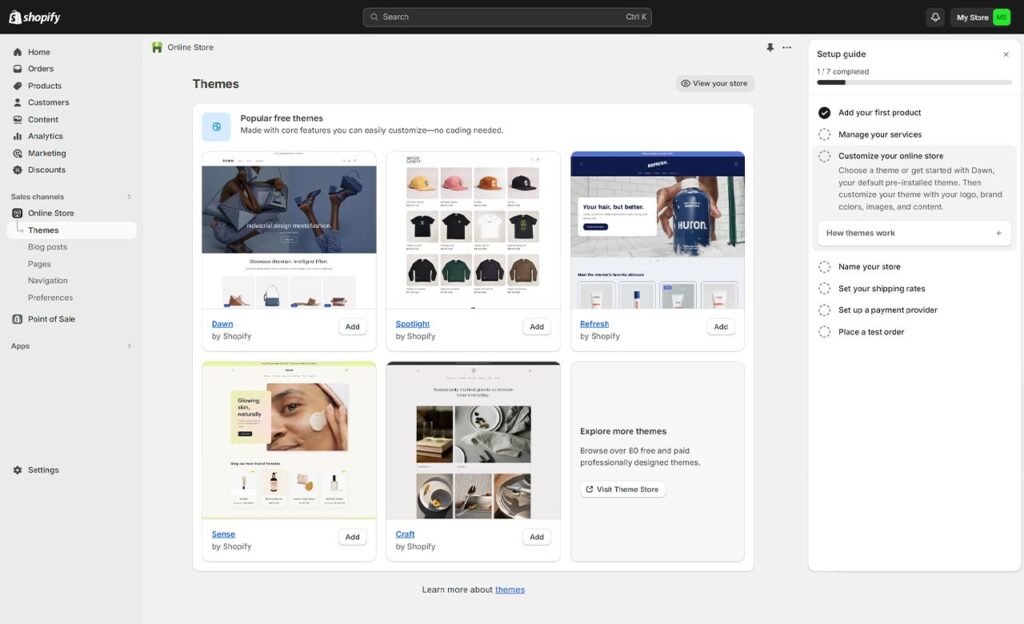Image resolution: width=1024 pixels, height=624 pixels.
Task: Click the Online Store channel icon
Action: [x=18, y=213]
